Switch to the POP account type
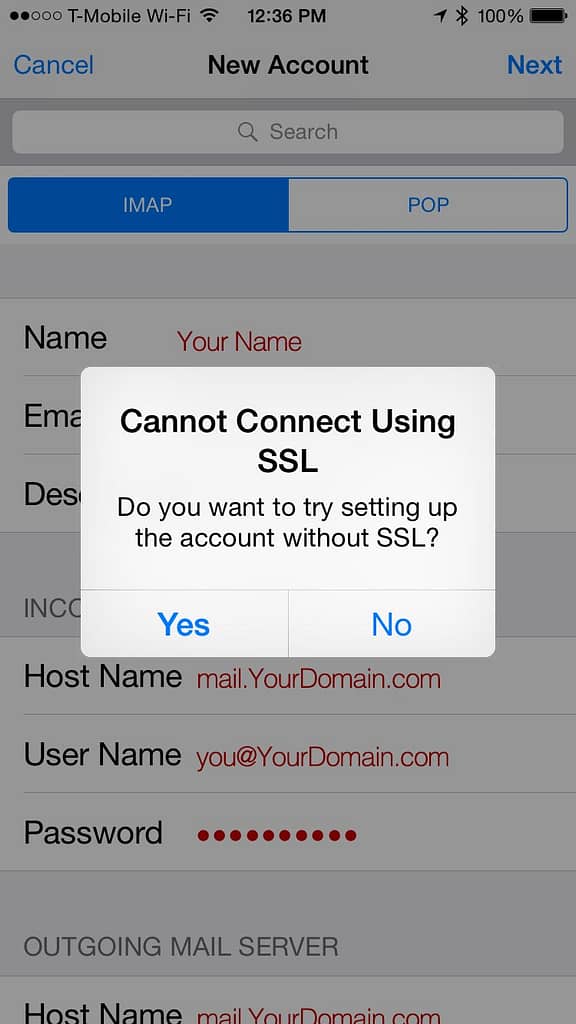This screenshot has width=576, height=1024. (428, 205)
